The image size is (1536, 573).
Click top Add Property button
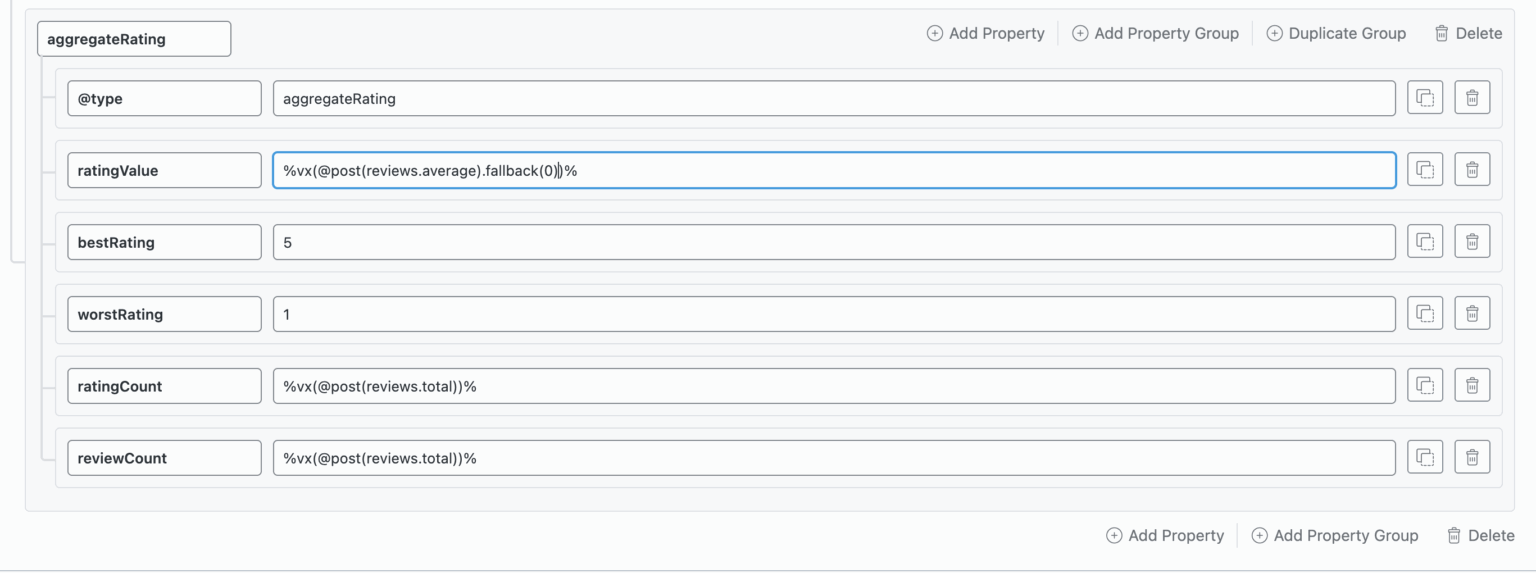coord(986,34)
